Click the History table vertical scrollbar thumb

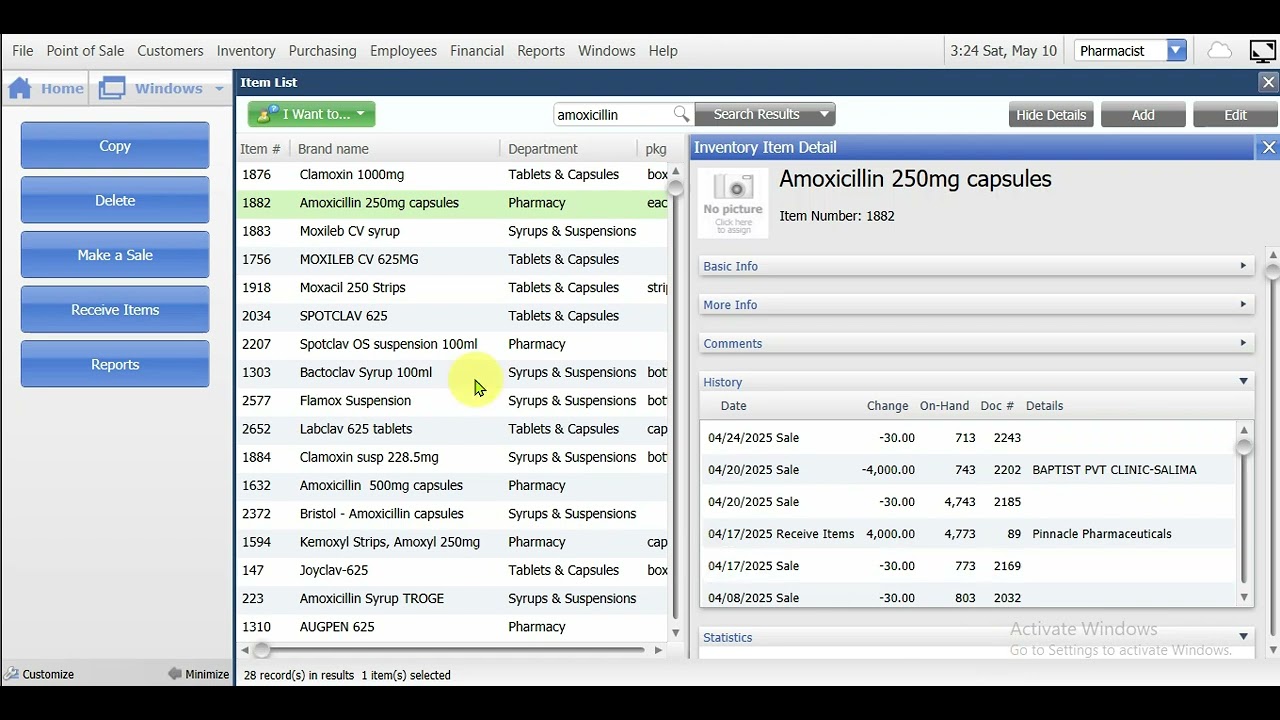coord(1244,447)
